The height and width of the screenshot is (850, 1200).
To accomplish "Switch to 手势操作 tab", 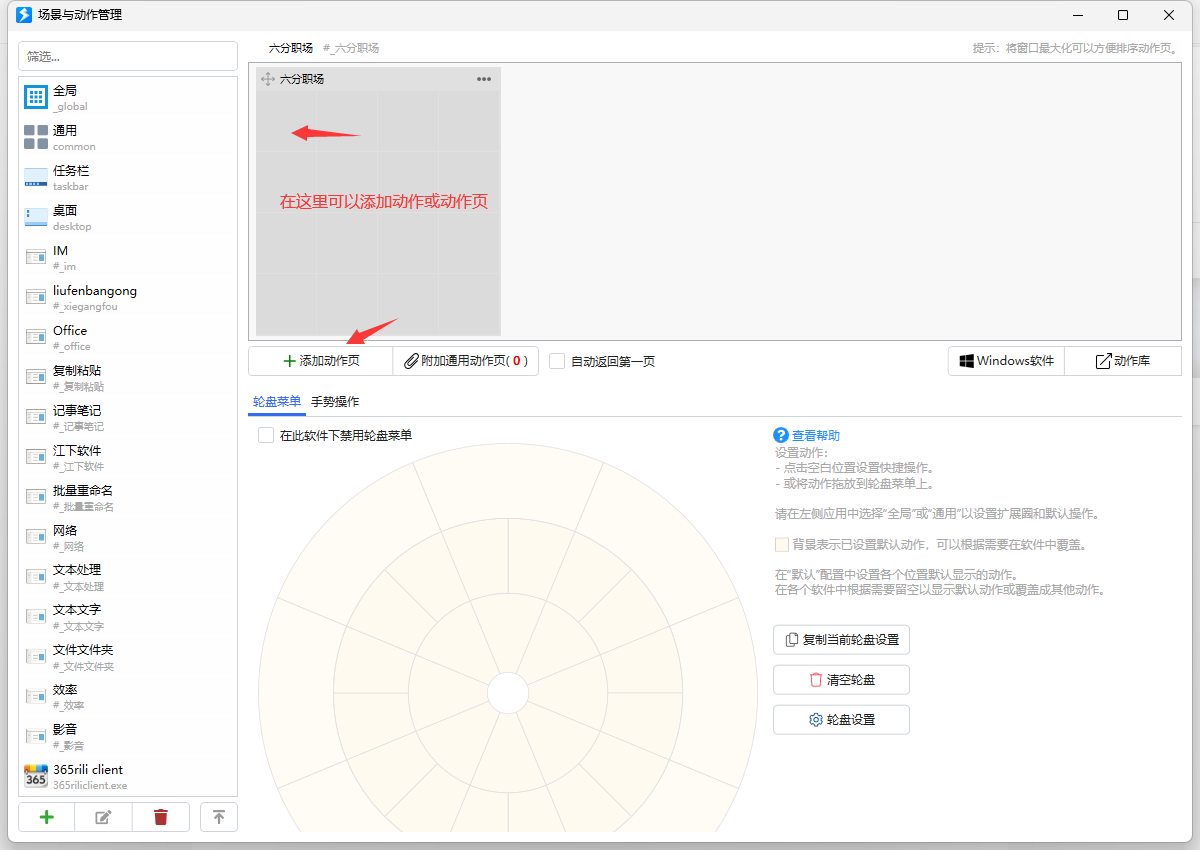I will pyautogui.click(x=335, y=401).
